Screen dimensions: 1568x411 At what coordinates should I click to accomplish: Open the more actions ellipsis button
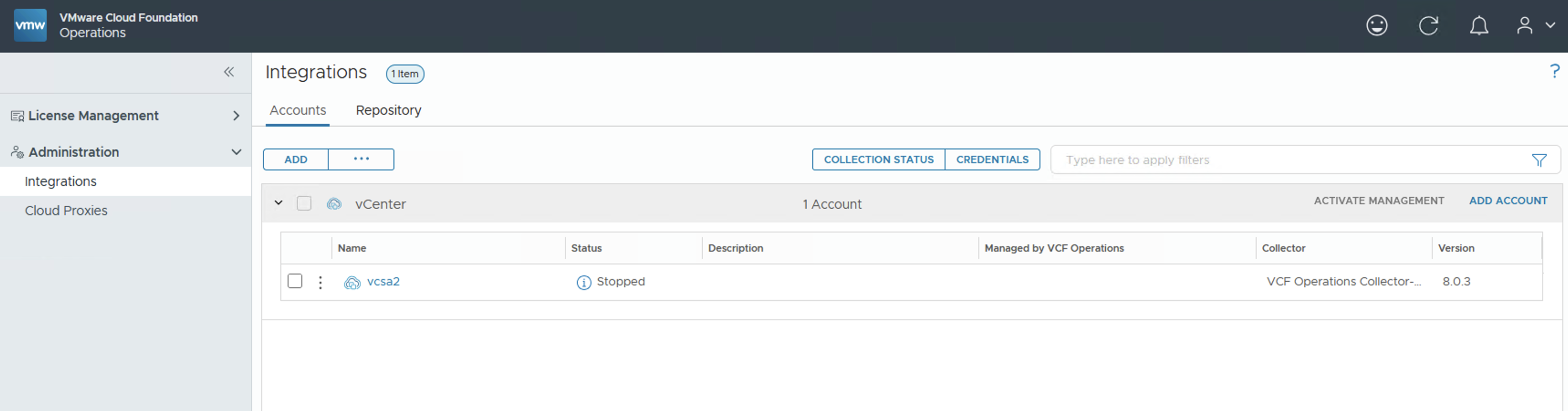pyautogui.click(x=361, y=159)
